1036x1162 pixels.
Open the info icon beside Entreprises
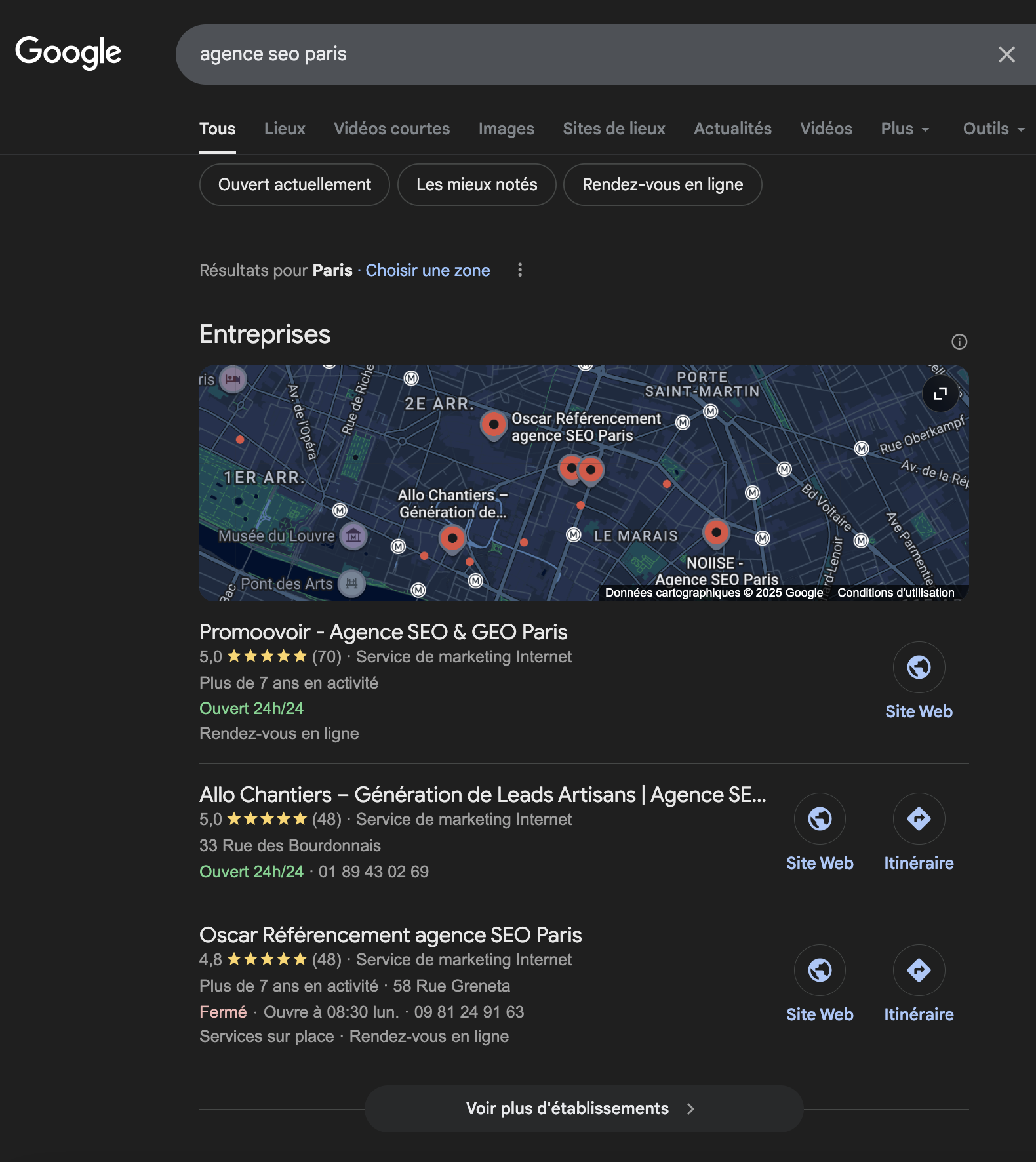(959, 342)
